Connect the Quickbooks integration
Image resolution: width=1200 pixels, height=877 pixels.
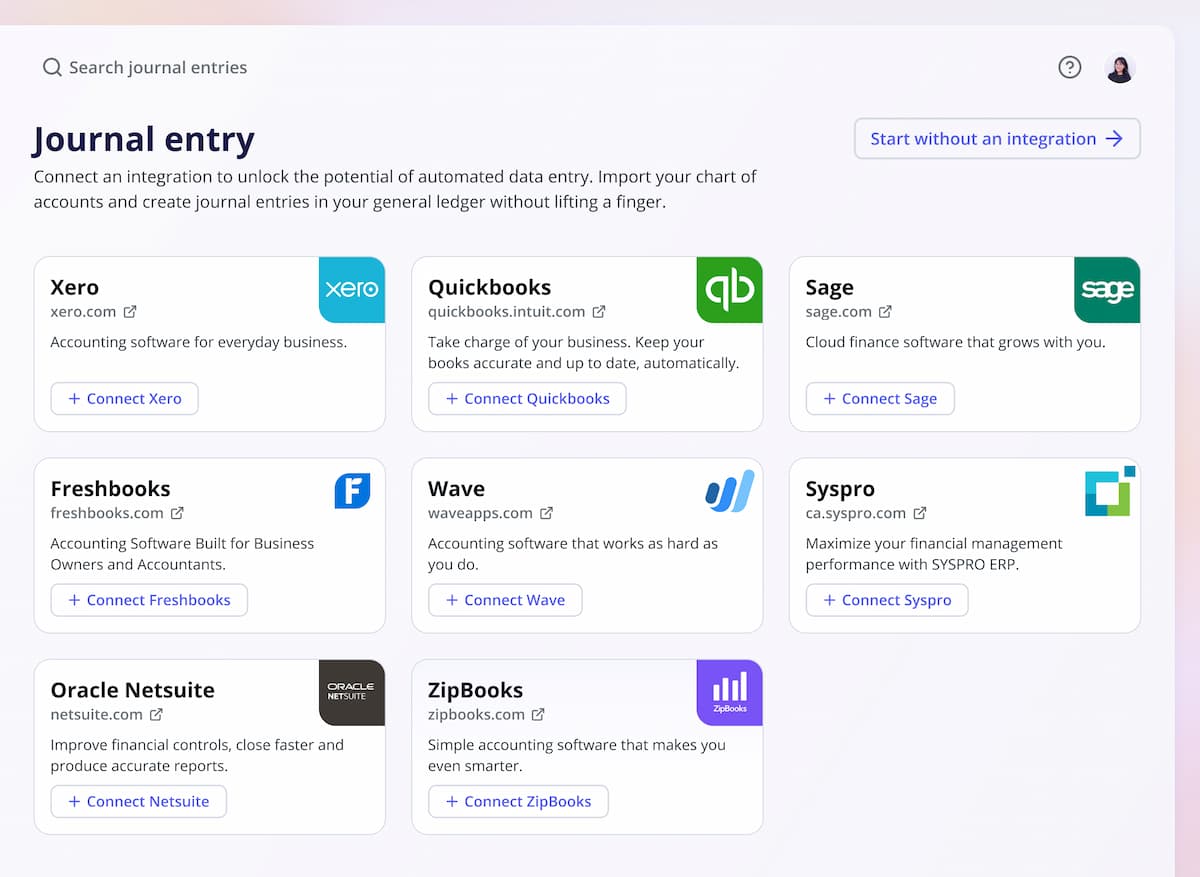[x=527, y=398]
